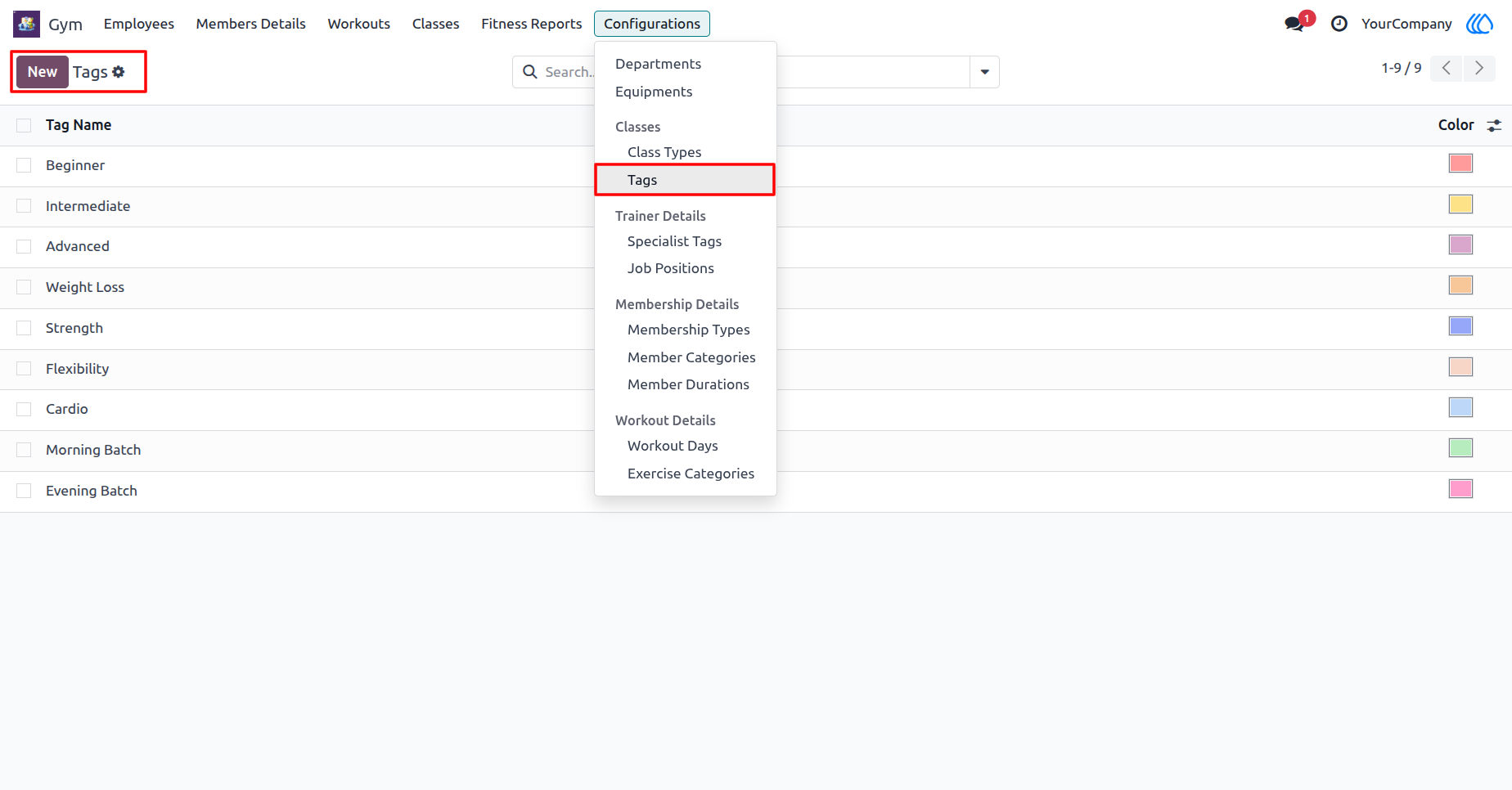Check the Beginner row checkbox
The height and width of the screenshot is (790, 1512).
point(24,165)
